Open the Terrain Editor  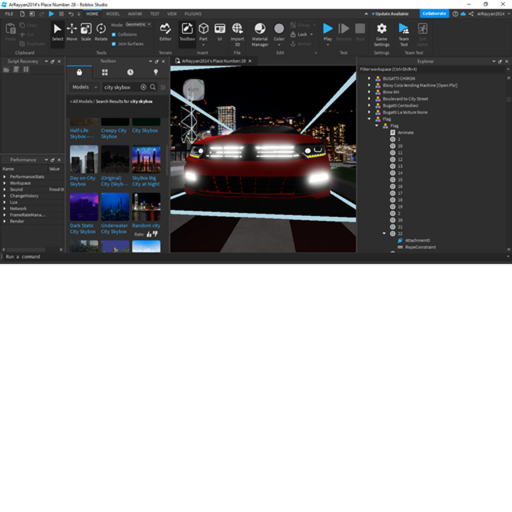click(165, 32)
